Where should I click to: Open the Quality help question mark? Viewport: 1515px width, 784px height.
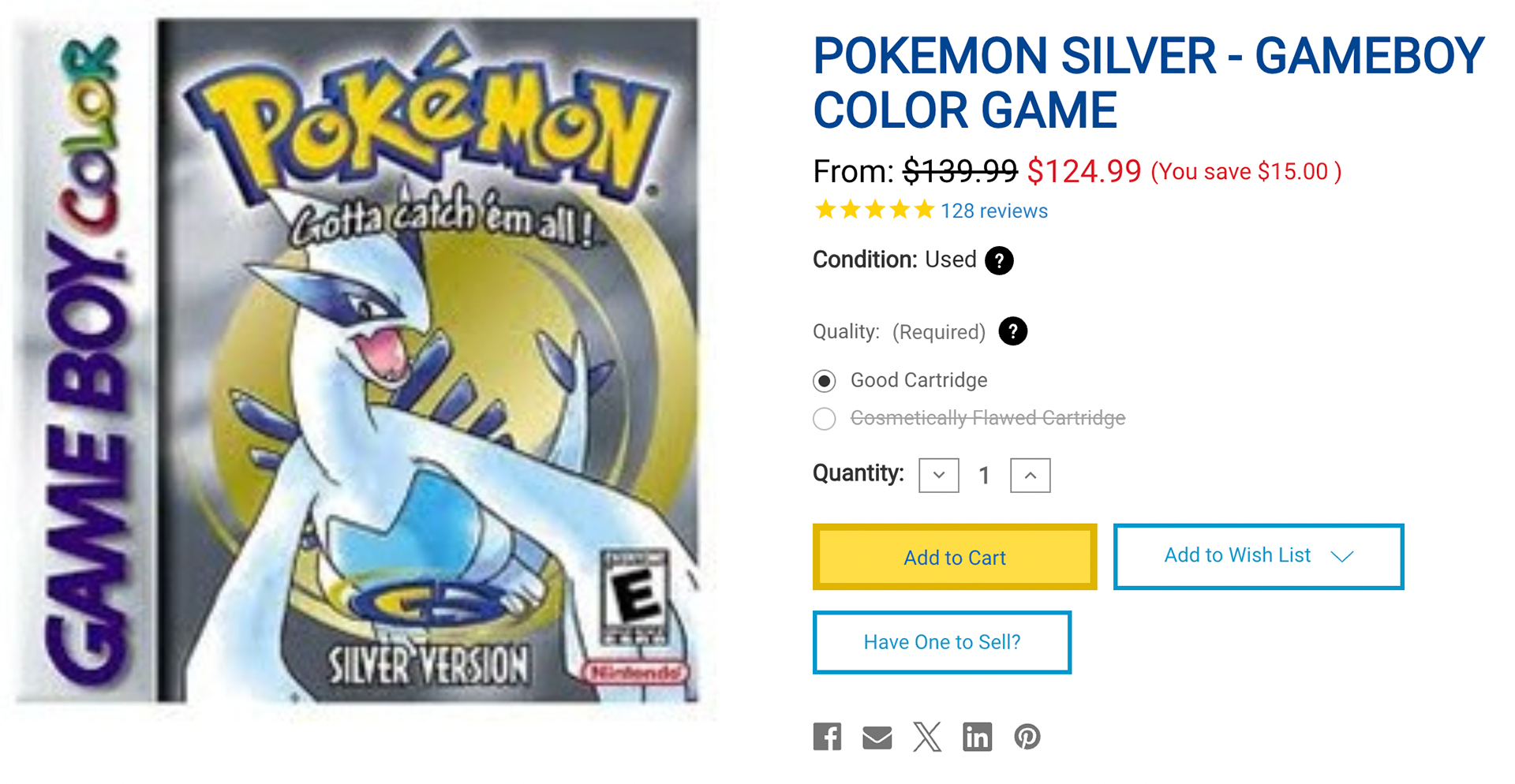coord(1013,331)
